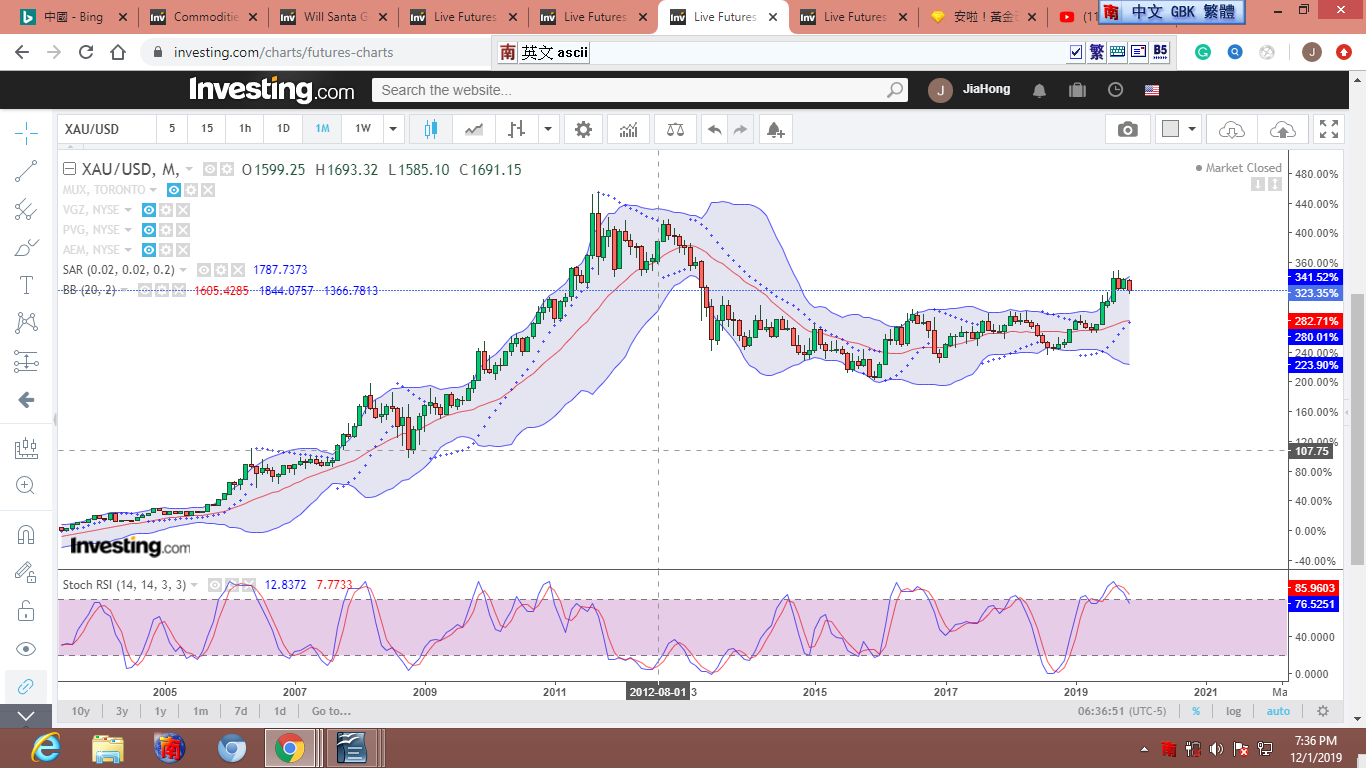Image resolution: width=1366 pixels, height=768 pixels.
Task: Hide the MUX, TORONTO series eye toggle
Action: click(173, 190)
